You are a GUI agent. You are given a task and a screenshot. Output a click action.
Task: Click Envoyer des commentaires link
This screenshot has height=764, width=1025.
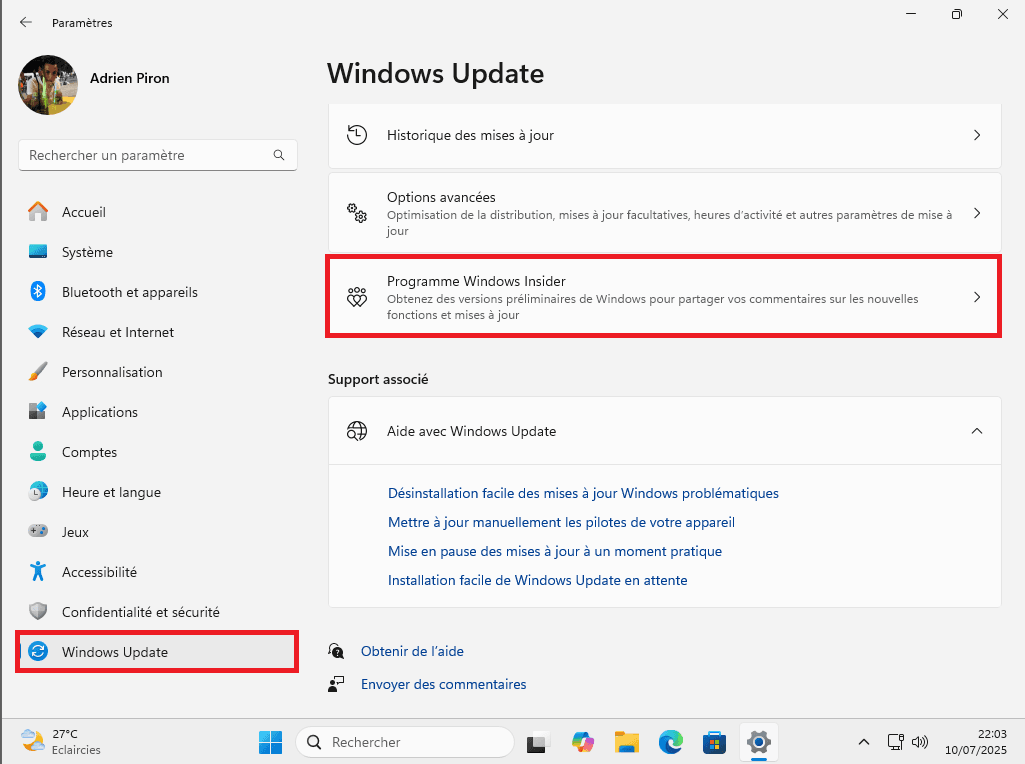point(443,684)
